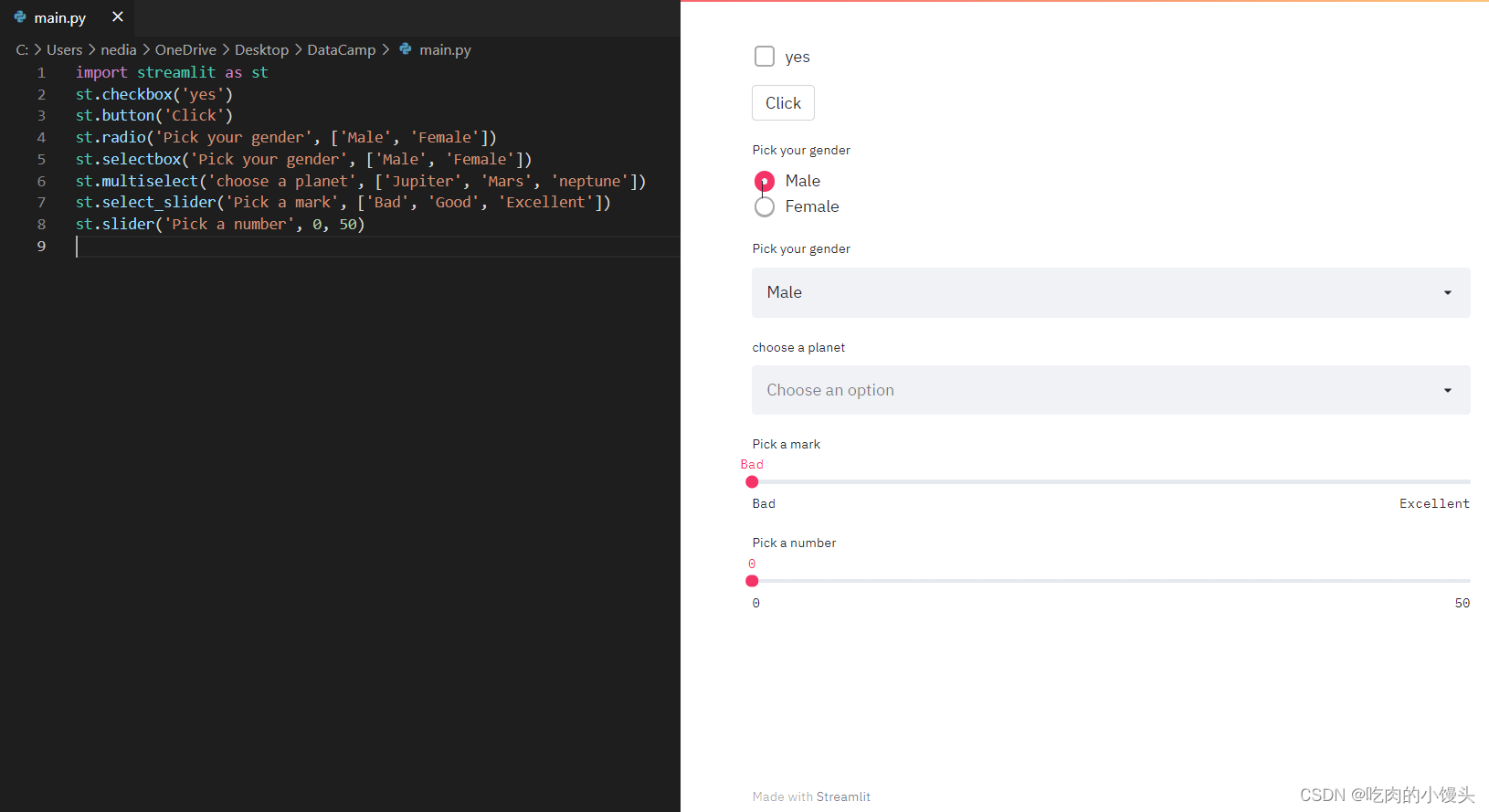This screenshot has width=1489, height=812.
Task: Click the 'import streamlit as st' line
Action: click(172, 72)
